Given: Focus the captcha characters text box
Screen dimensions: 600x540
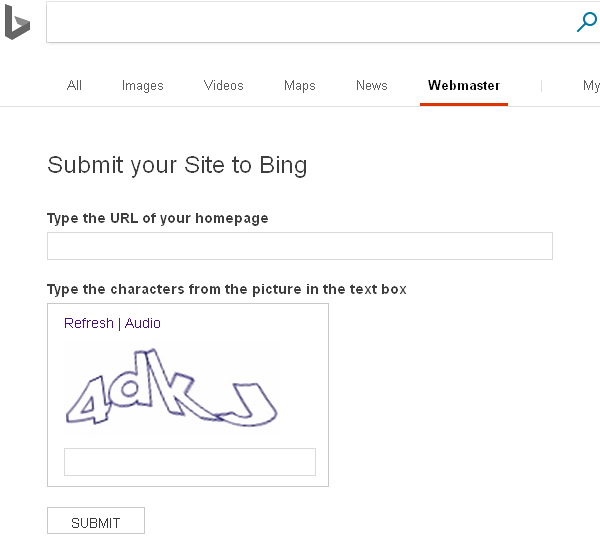Looking at the screenshot, I should tap(189, 462).
